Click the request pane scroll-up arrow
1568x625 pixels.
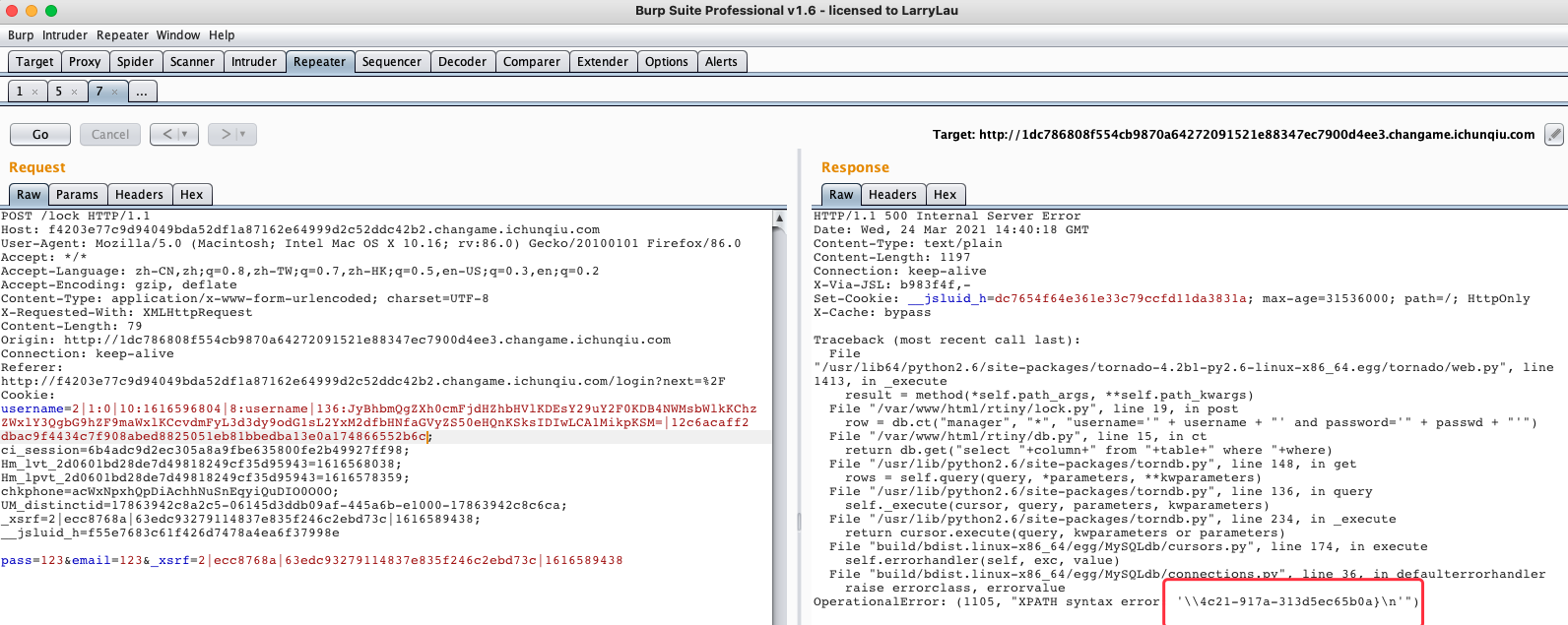[780, 218]
